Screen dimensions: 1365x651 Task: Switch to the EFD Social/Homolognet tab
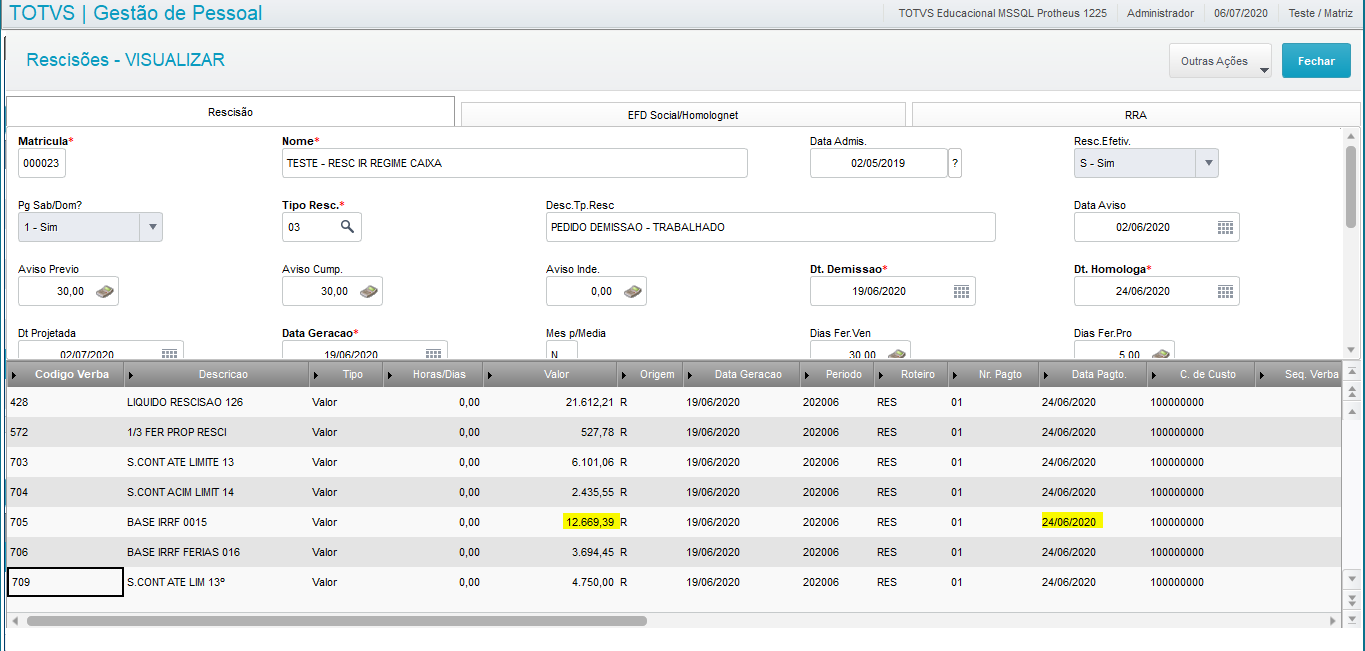pos(683,115)
